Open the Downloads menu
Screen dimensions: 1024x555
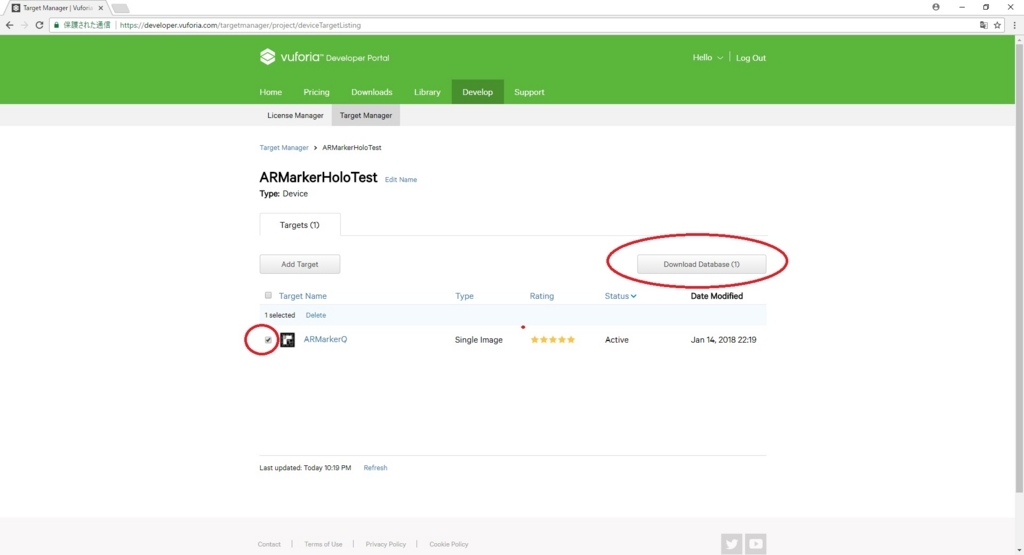372,92
